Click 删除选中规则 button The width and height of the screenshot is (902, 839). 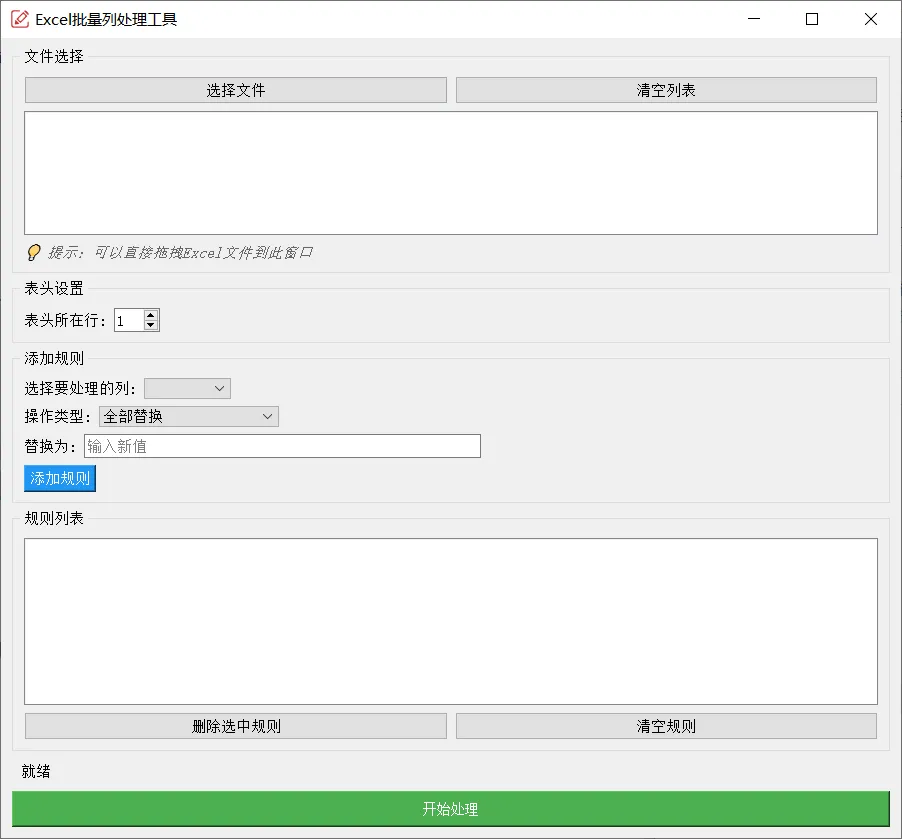236,726
